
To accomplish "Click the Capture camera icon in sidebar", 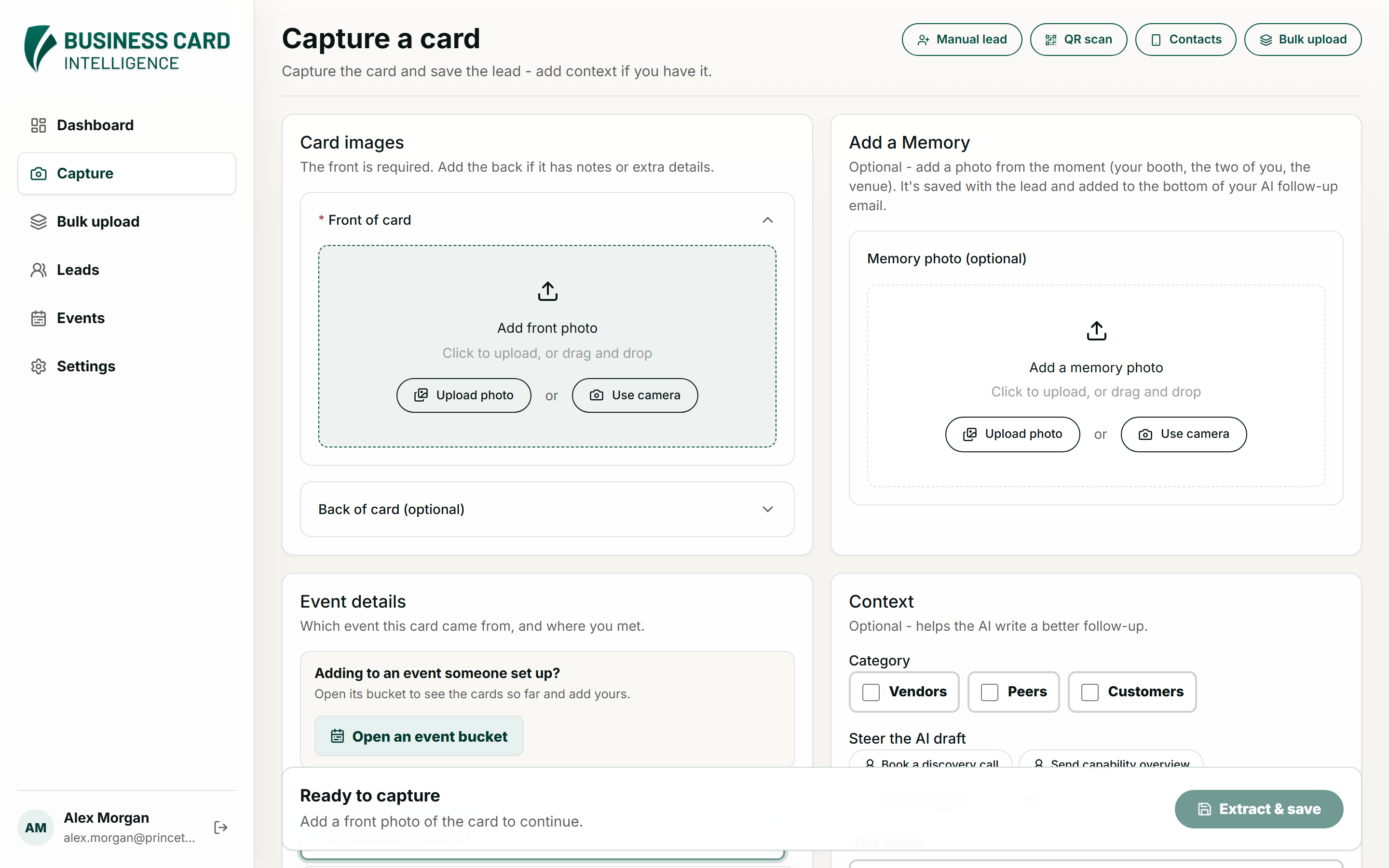I will click(39, 174).
